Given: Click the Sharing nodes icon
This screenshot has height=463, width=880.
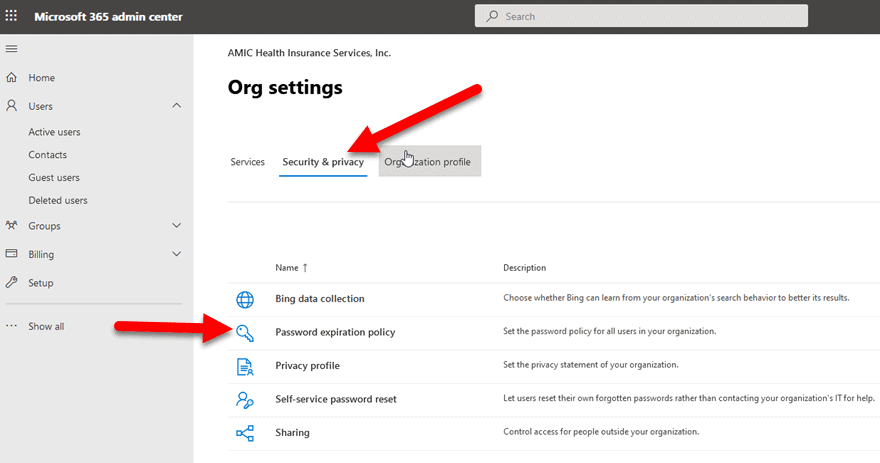Looking at the screenshot, I should pyautogui.click(x=245, y=433).
